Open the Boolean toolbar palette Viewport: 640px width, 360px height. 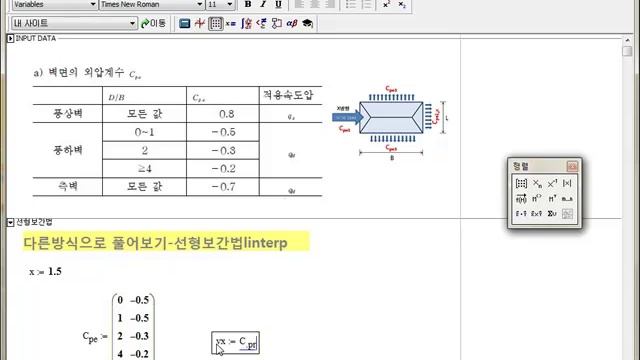(262, 24)
